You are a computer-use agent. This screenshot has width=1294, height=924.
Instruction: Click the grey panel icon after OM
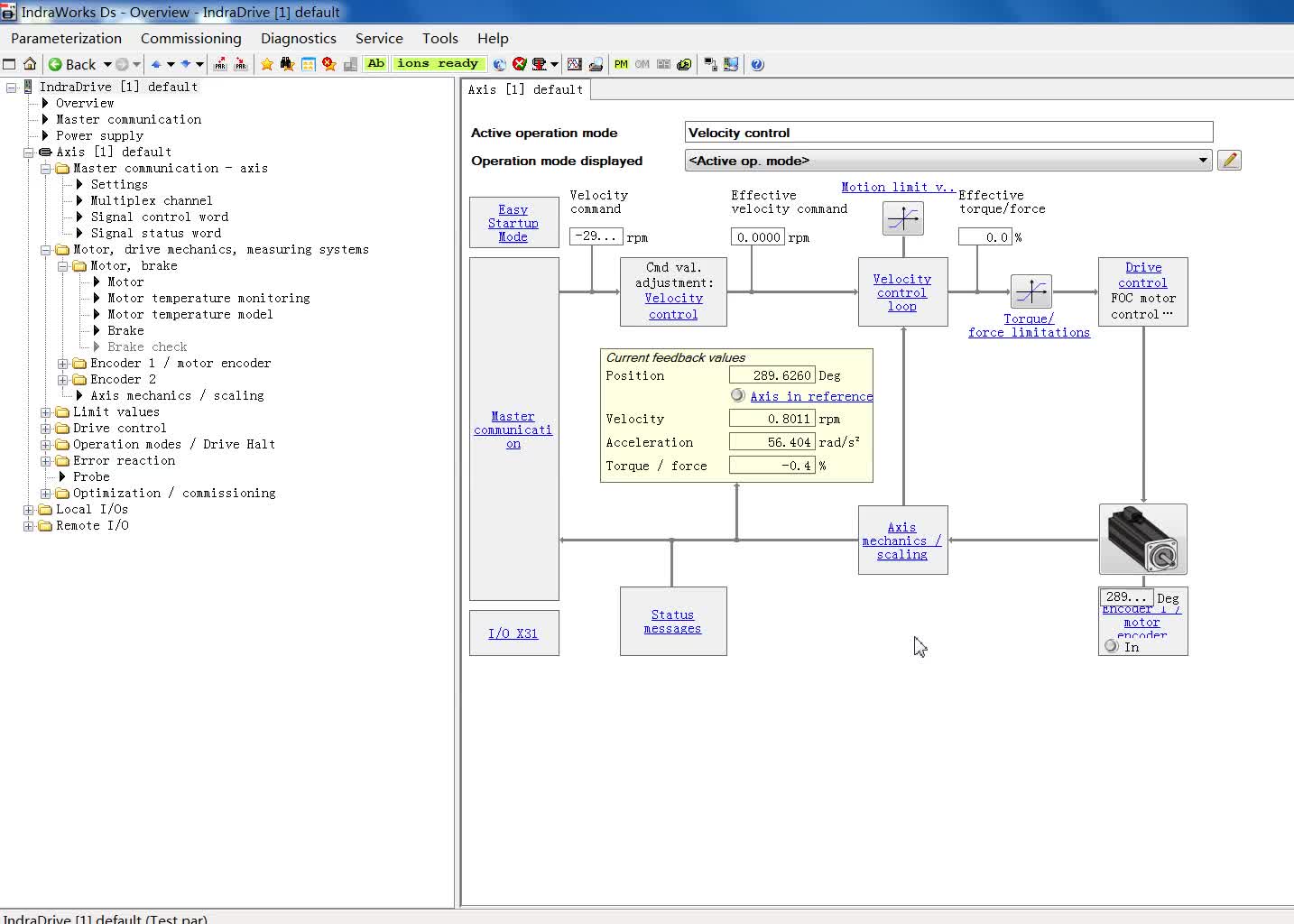pos(664,64)
